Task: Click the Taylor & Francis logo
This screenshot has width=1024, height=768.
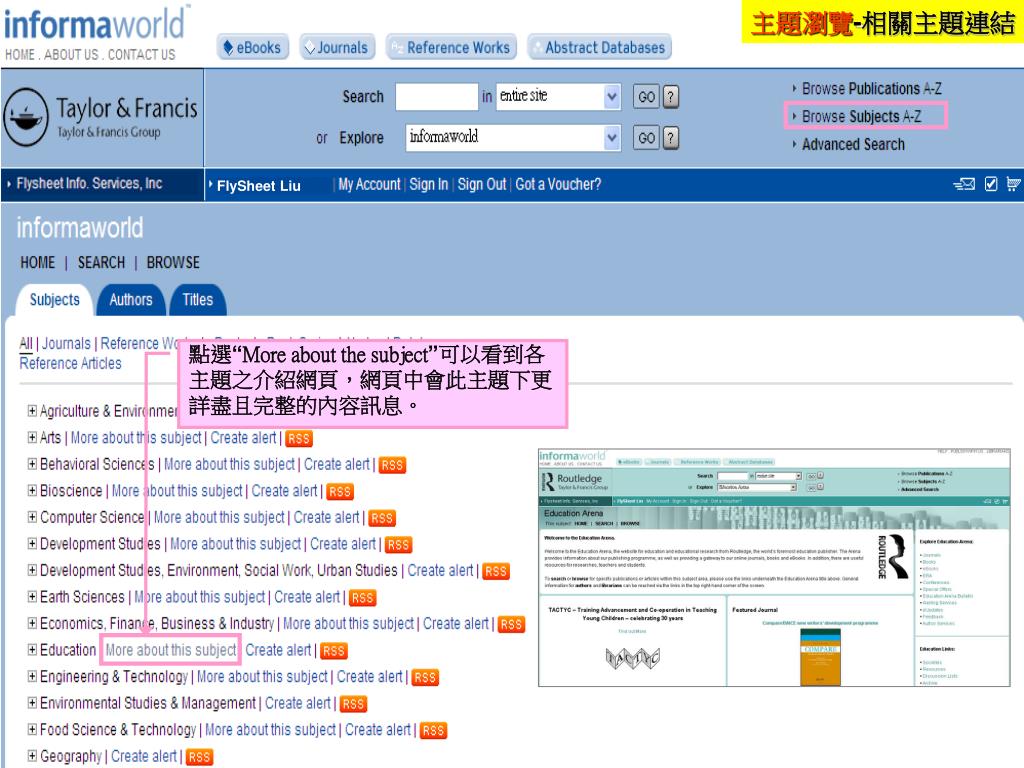Action: click(x=101, y=118)
